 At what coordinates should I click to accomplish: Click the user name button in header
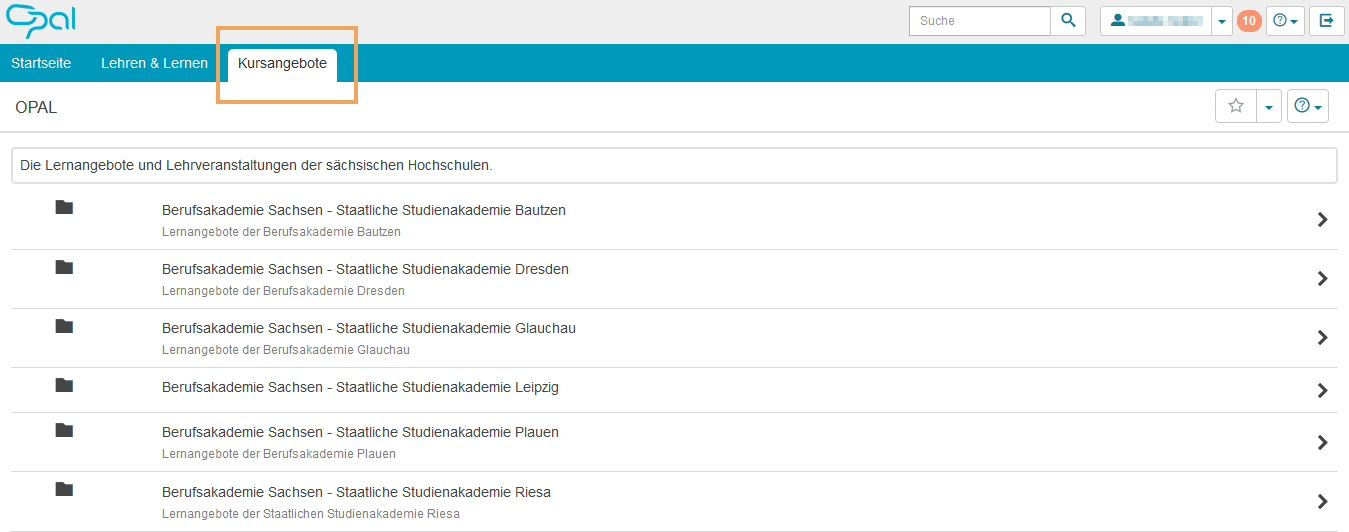1156,21
